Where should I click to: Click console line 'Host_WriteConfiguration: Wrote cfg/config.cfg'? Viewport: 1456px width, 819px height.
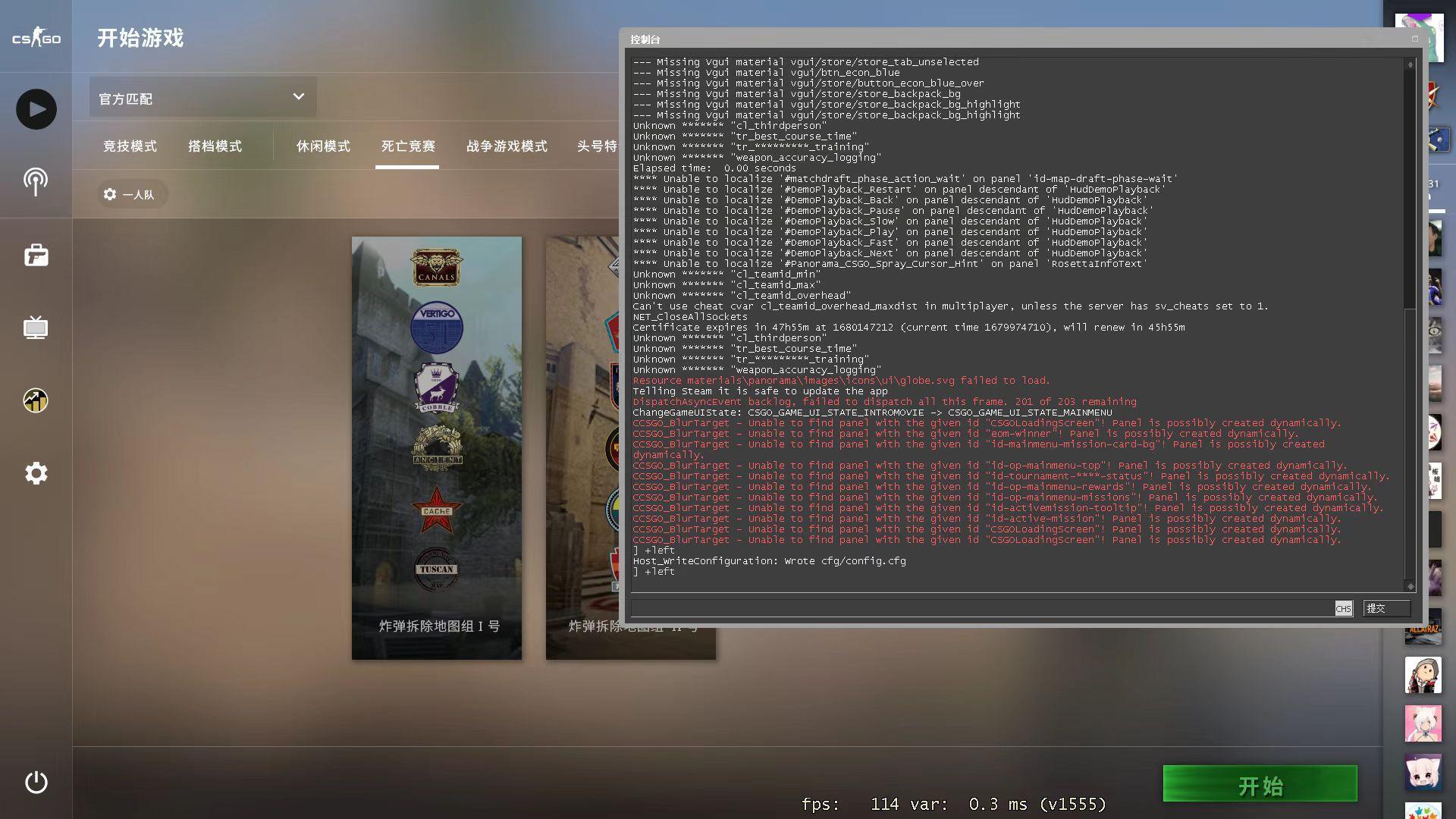[770, 561]
